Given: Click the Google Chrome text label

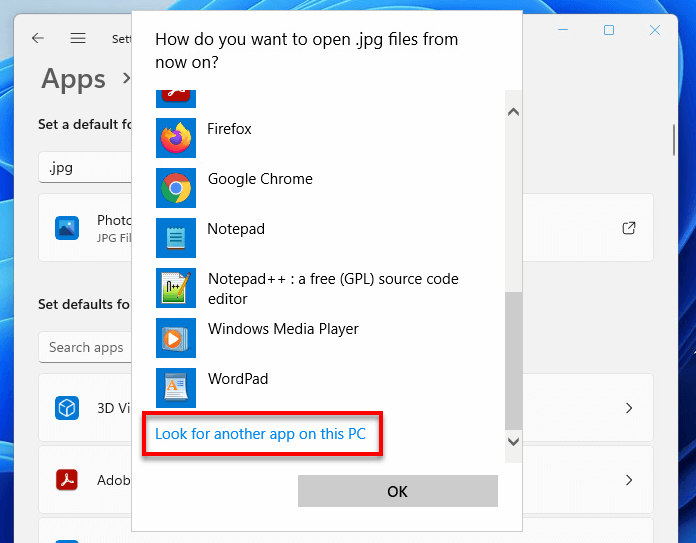Looking at the screenshot, I should 260,179.
